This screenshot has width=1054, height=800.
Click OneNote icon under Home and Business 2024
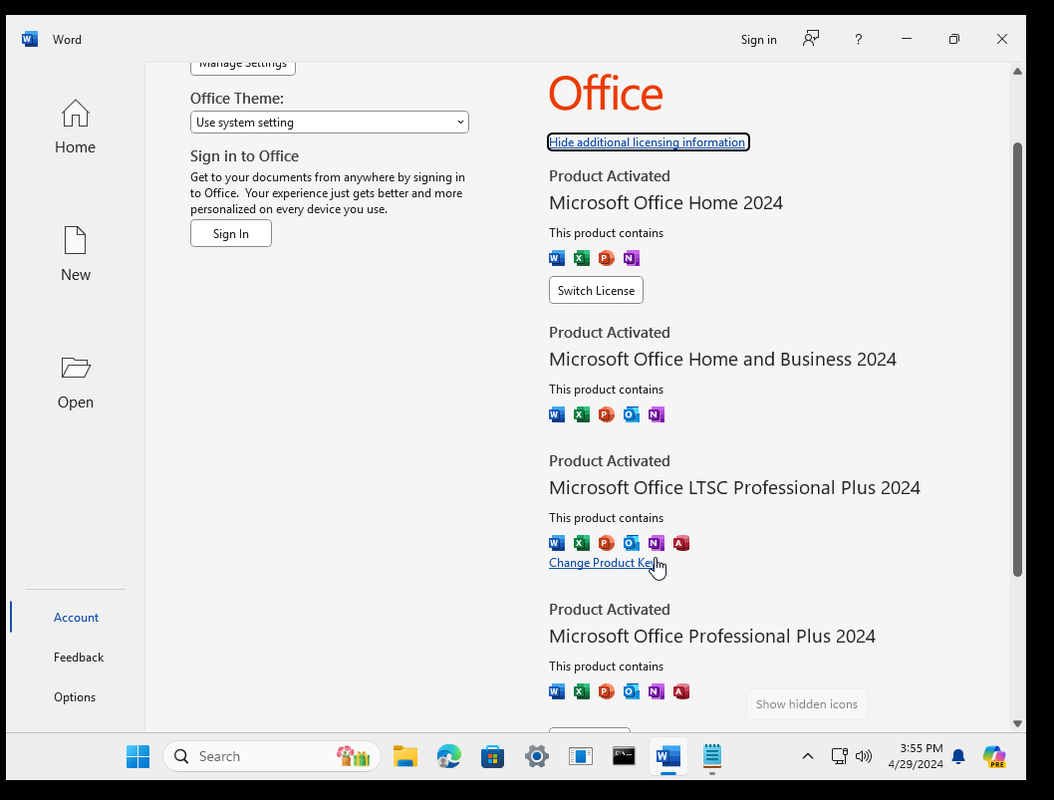656,414
